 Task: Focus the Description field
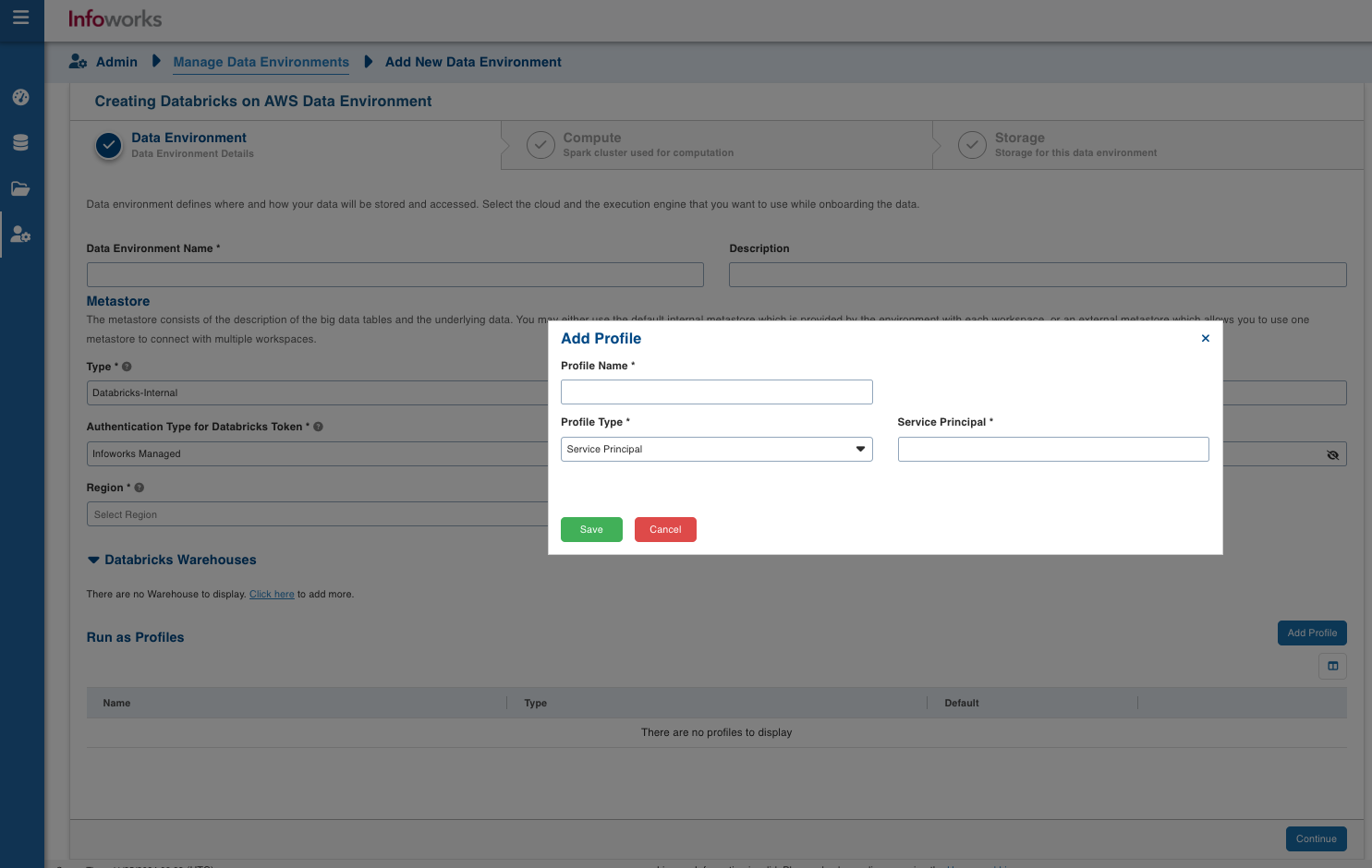[1038, 274]
